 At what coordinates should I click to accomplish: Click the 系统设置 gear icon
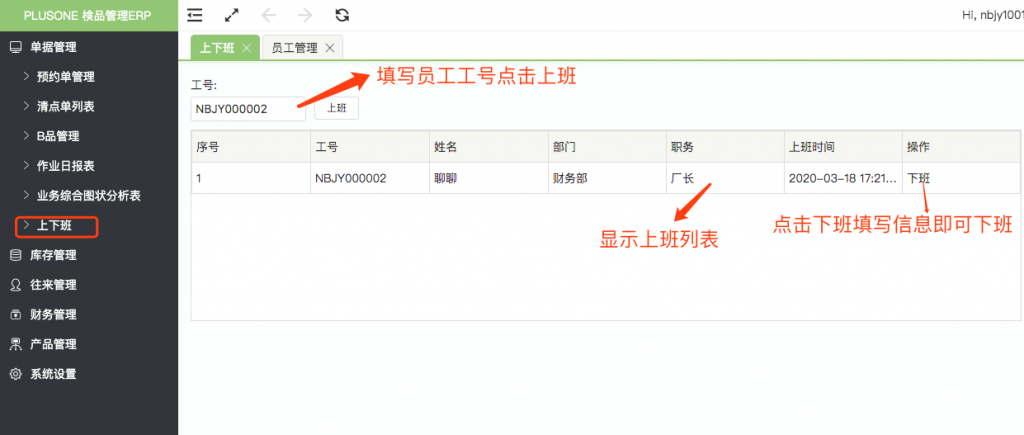pyautogui.click(x=16, y=374)
